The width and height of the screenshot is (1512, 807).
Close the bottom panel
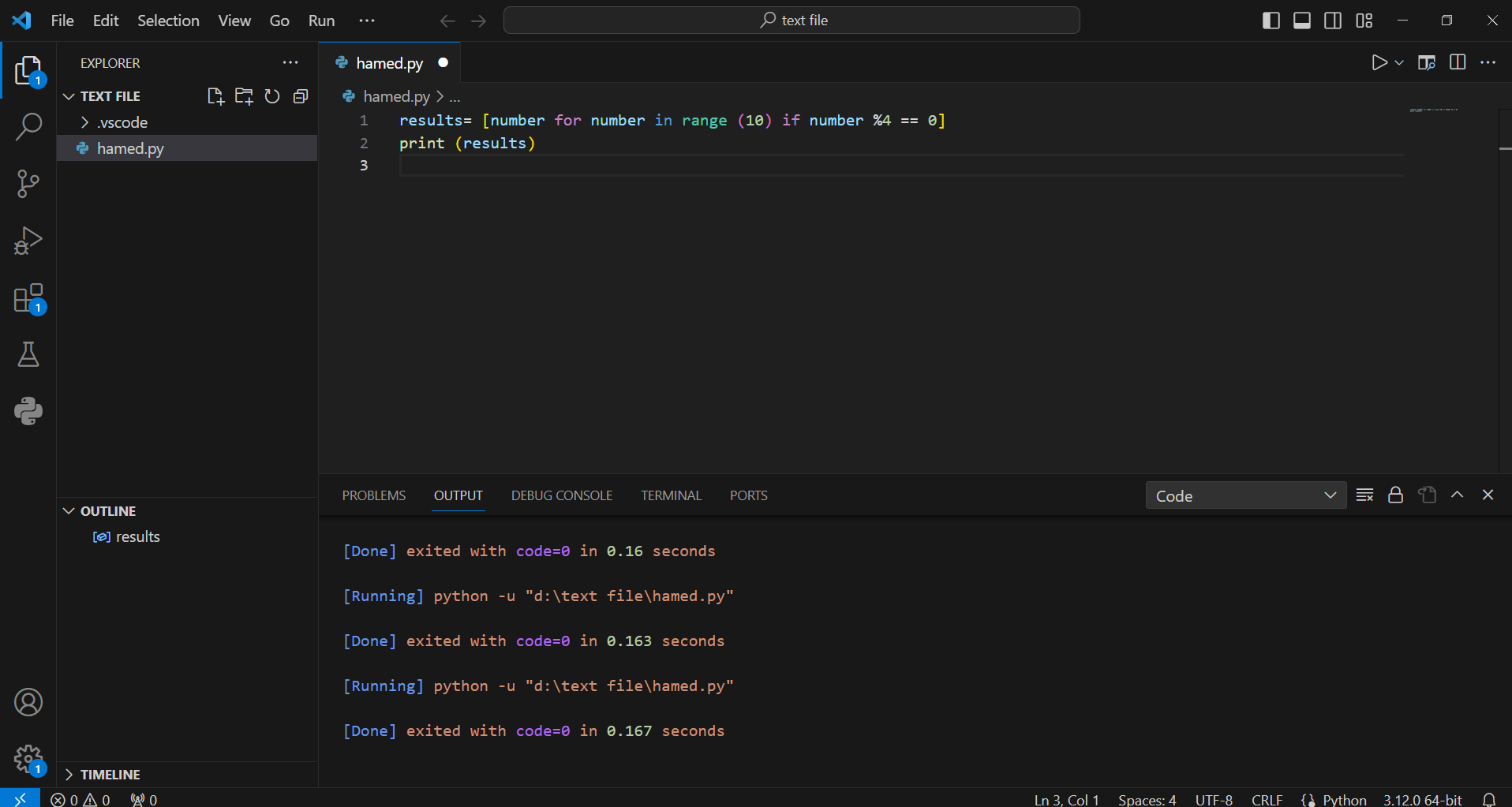click(x=1488, y=495)
